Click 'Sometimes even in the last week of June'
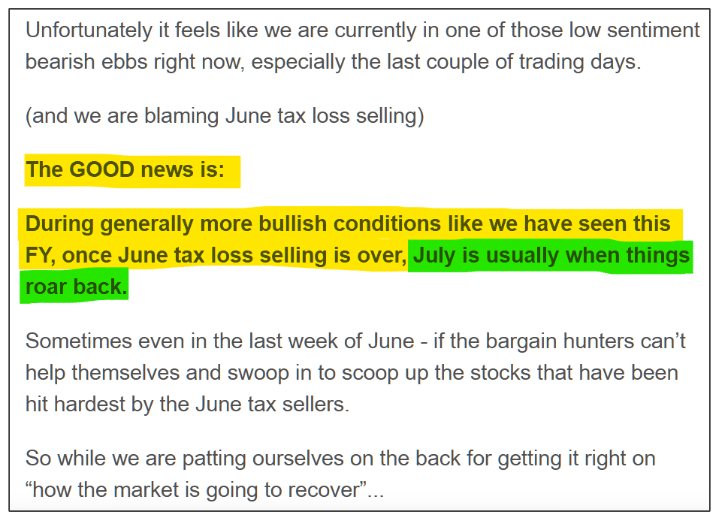 [x=220, y=341]
